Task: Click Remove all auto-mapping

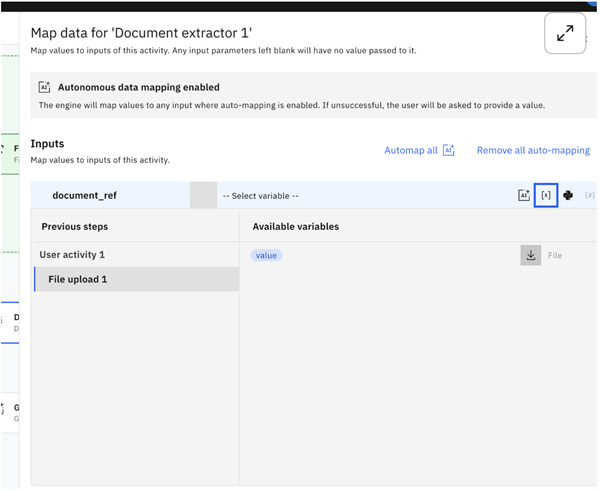Action: (533, 150)
